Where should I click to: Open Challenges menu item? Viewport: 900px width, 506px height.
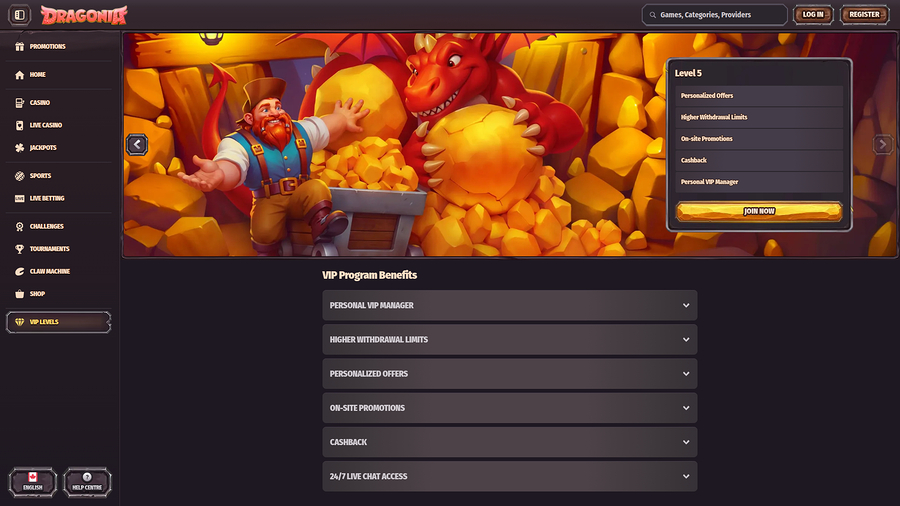click(x=59, y=227)
